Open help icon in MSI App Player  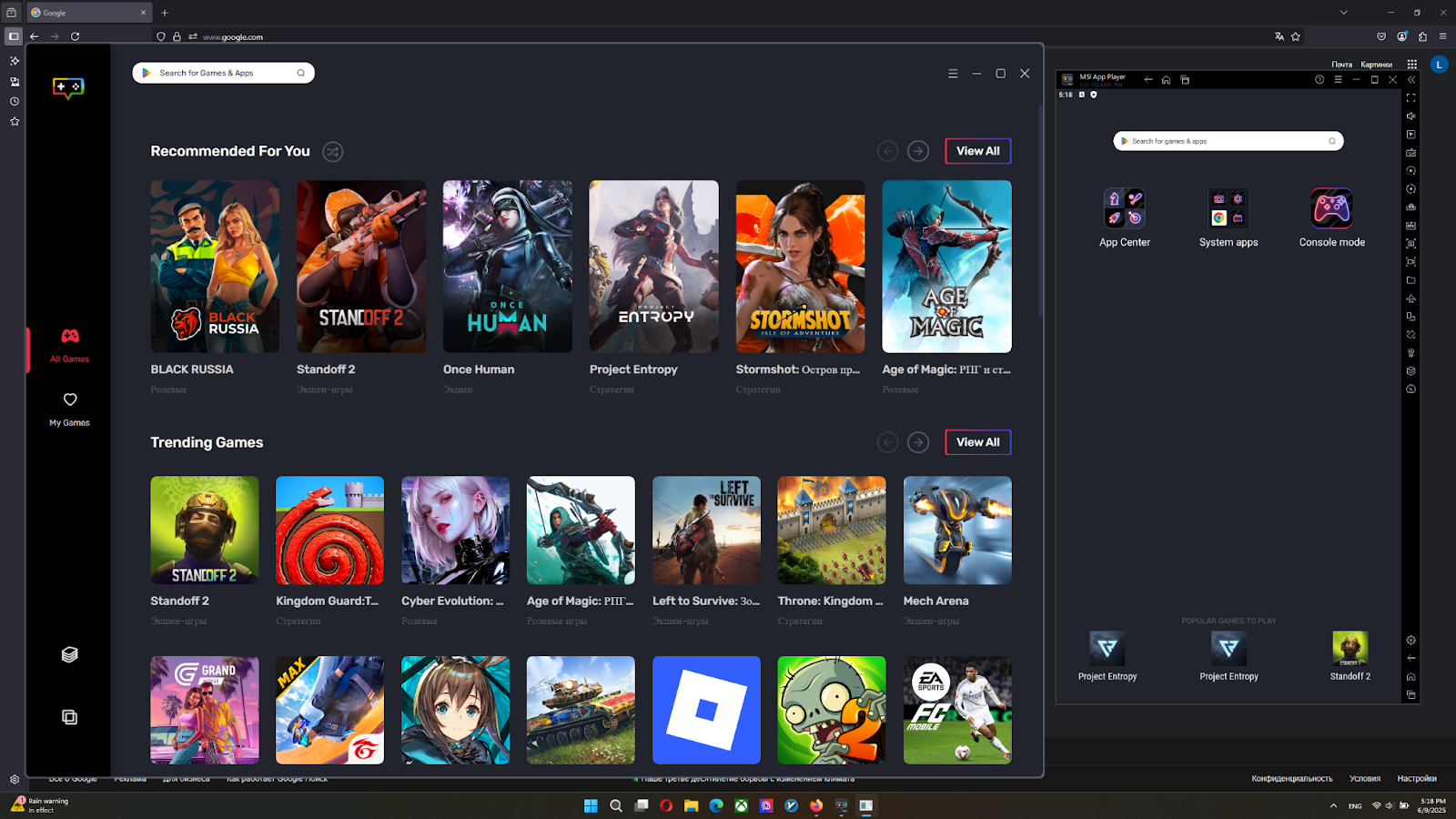click(1319, 80)
